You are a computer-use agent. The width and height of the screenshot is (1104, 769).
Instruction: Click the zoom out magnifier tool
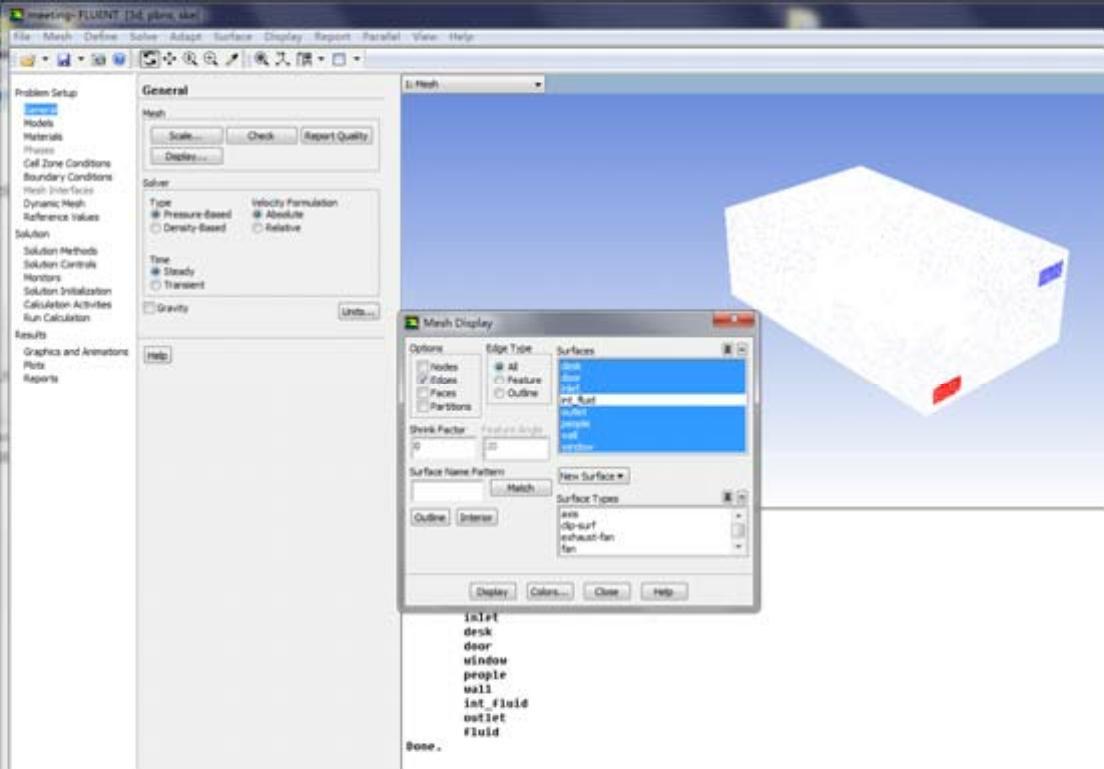(210, 60)
